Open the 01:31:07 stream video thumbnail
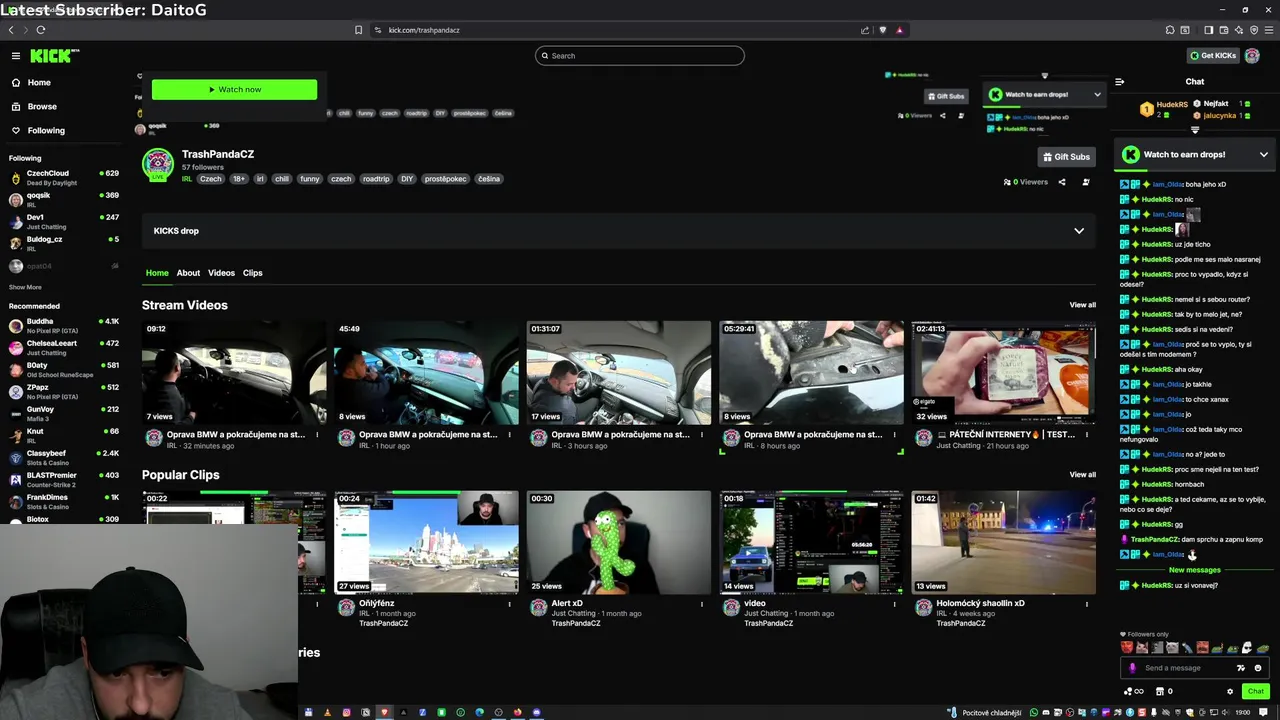1280x720 pixels. (x=619, y=373)
